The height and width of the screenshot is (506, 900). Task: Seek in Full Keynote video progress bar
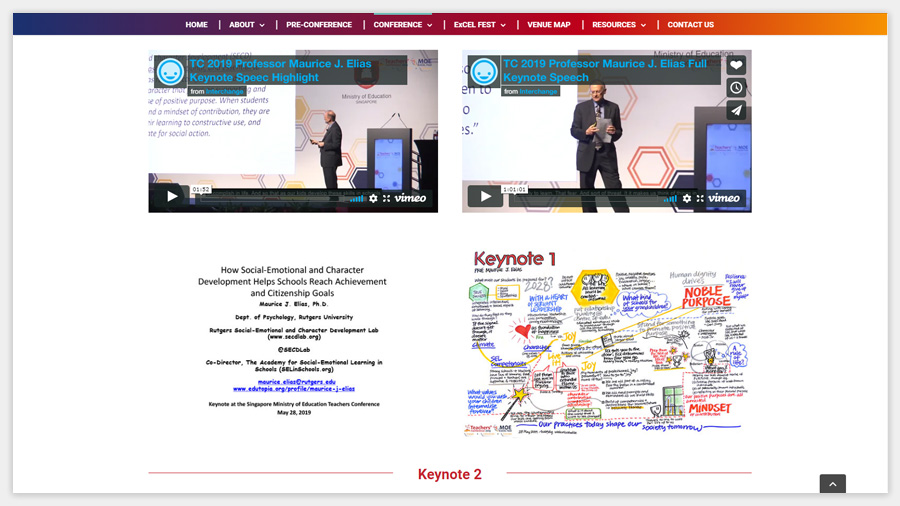584,199
